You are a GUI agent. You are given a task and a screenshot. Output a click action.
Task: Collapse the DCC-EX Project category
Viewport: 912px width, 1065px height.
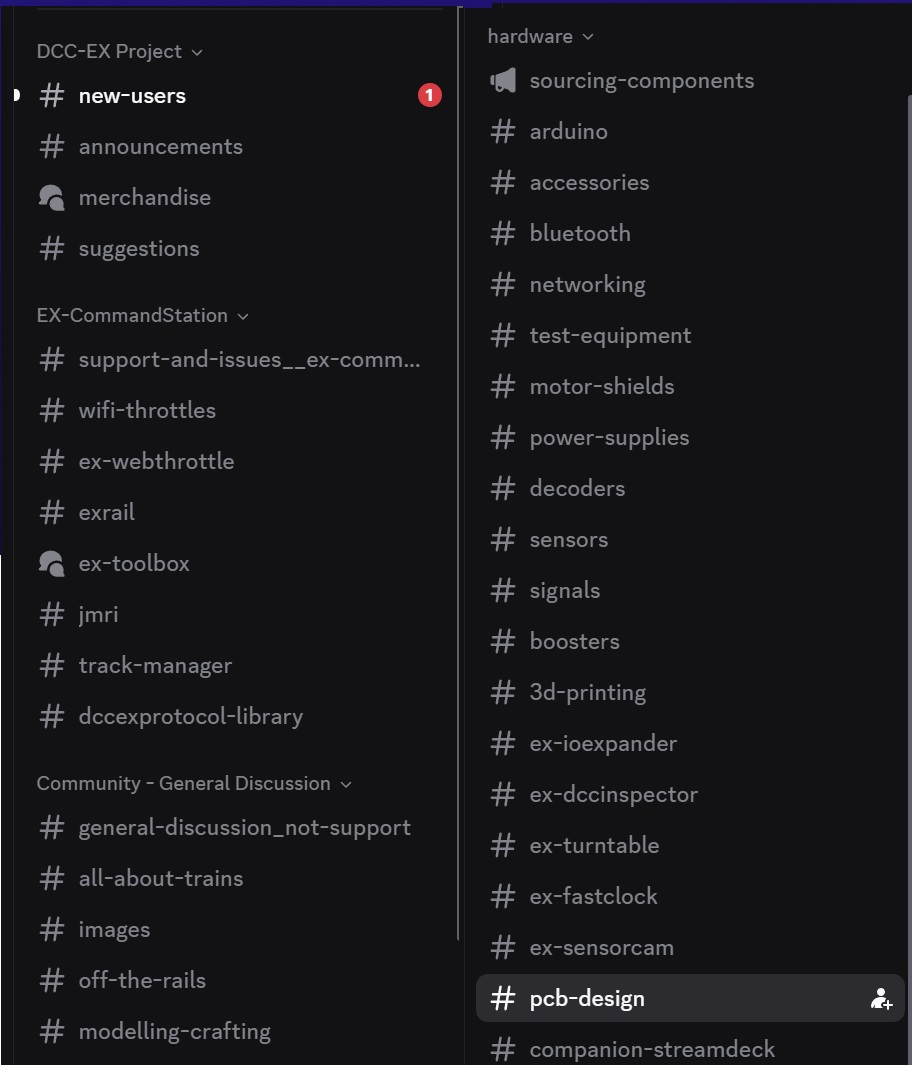(196, 52)
